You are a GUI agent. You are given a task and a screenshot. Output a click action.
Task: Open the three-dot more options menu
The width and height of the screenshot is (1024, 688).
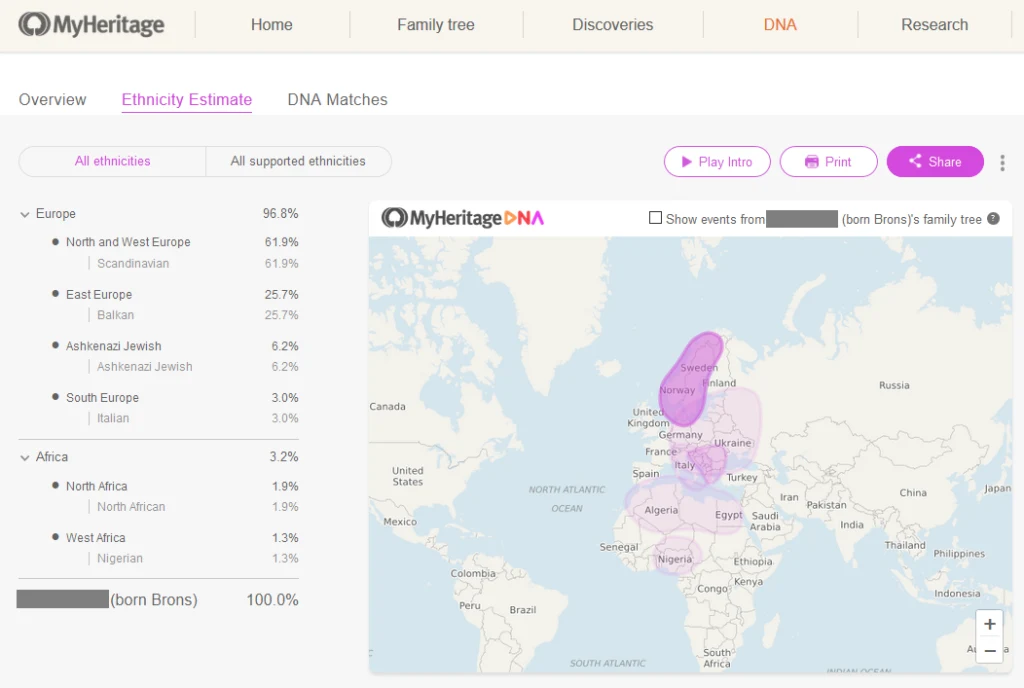coord(1002,163)
